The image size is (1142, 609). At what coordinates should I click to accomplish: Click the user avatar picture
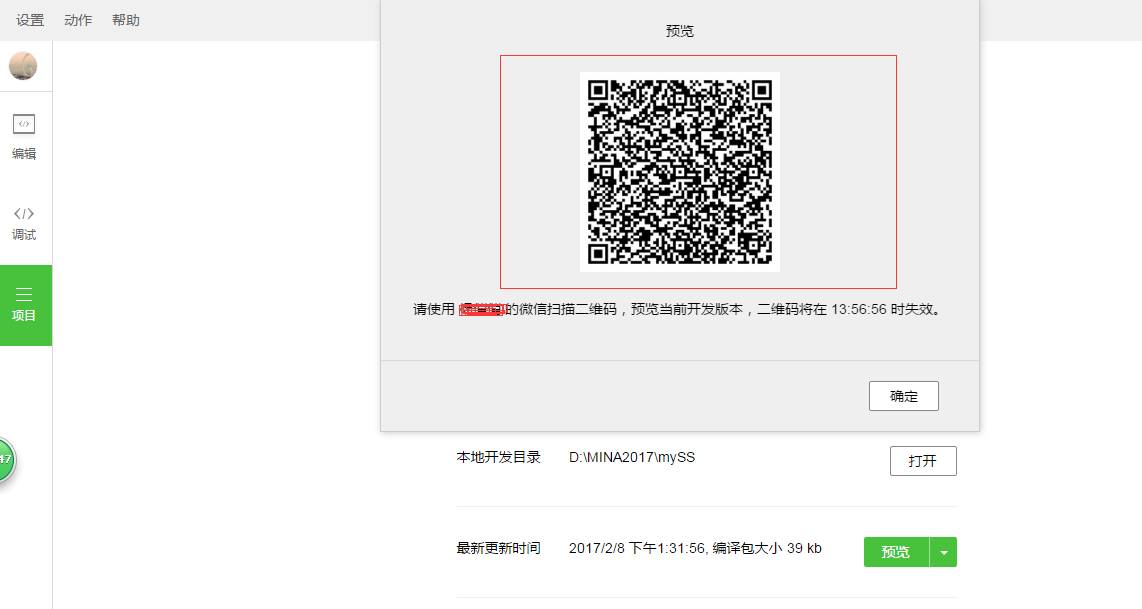tap(23, 66)
